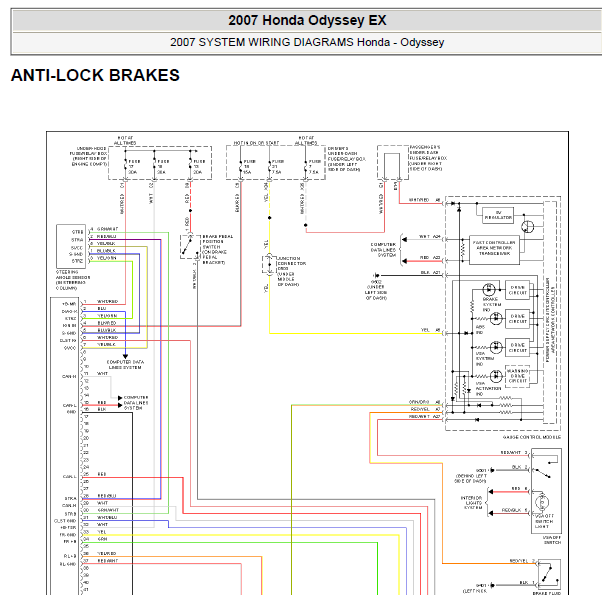Select the "BLU/RED" wire label at pin 4
The width and height of the screenshot is (602, 595).
[x=107, y=323]
